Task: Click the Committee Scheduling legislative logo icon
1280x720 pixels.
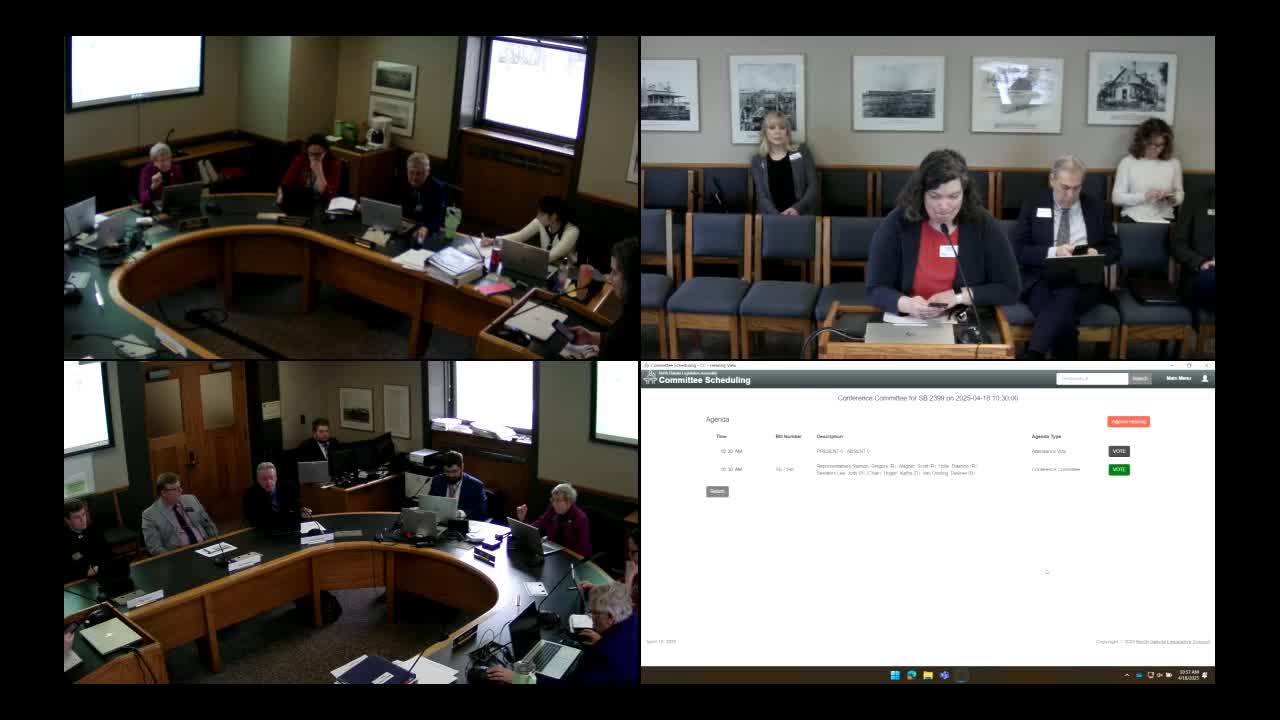Action: click(x=651, y=379)
